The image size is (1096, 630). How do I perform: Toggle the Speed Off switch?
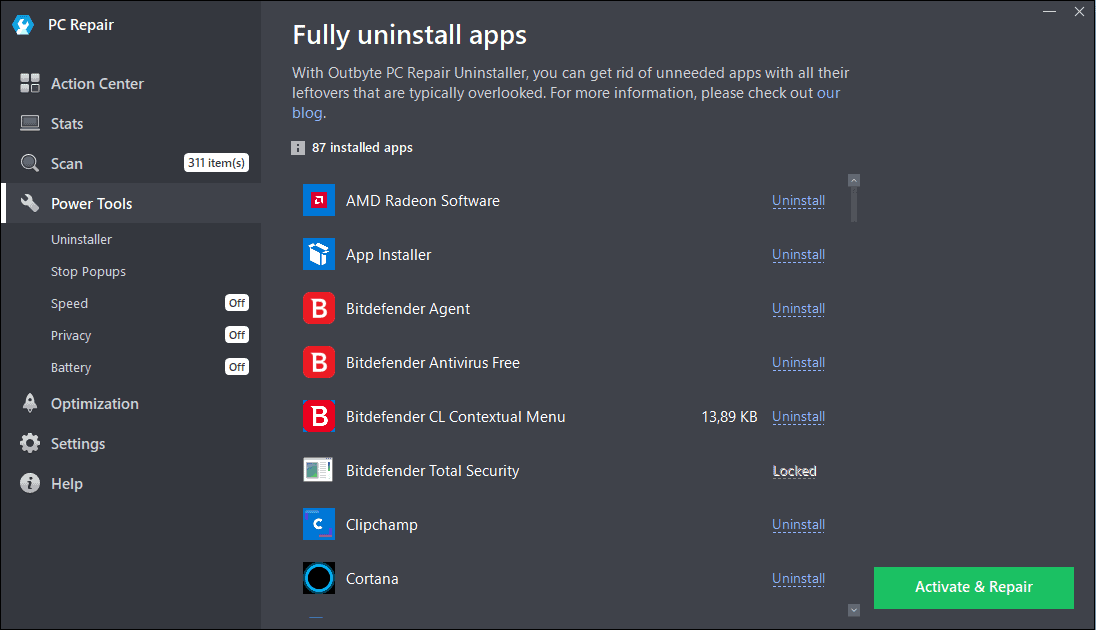(237, 303)
